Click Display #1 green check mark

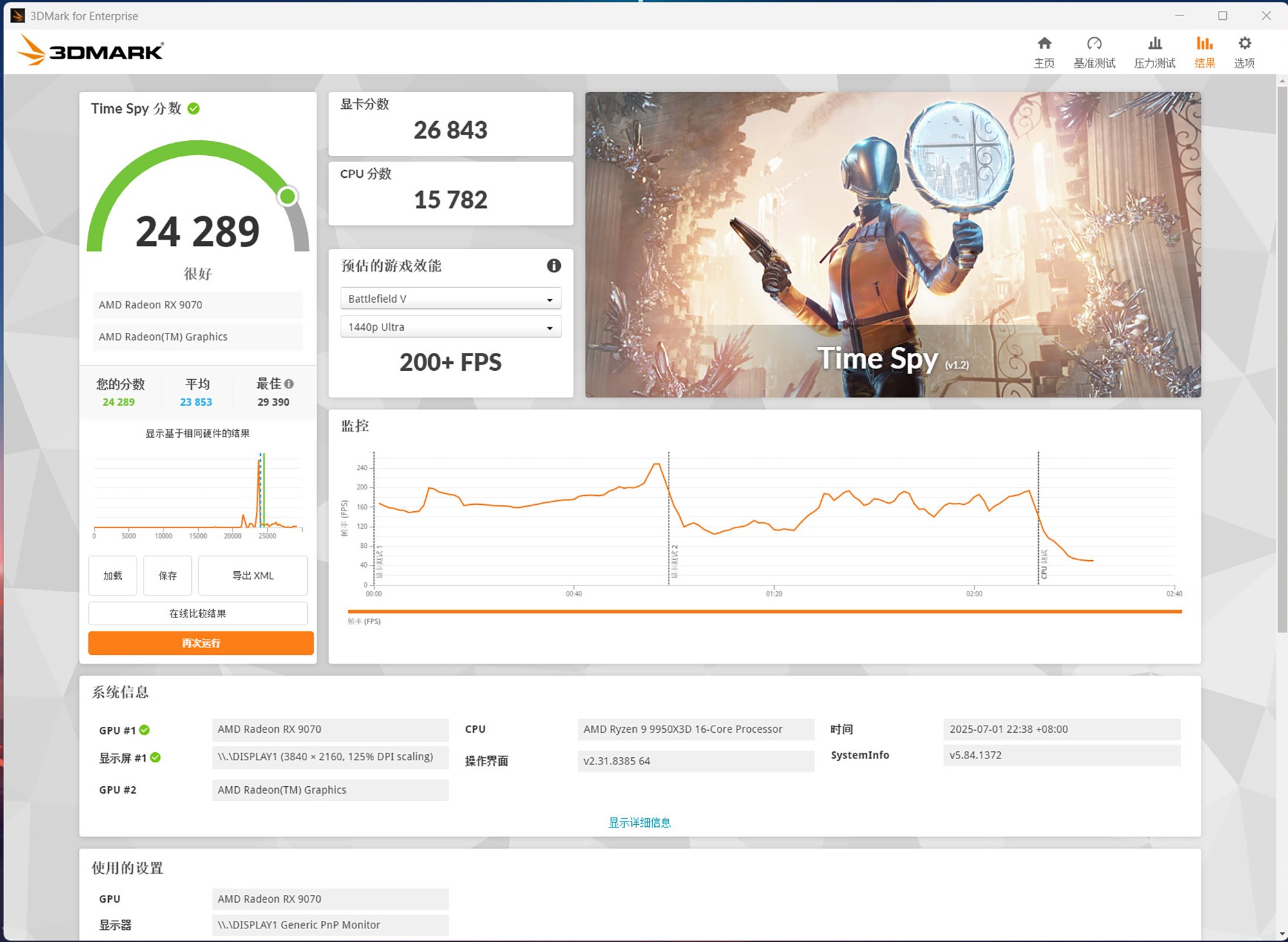(156, 757)
